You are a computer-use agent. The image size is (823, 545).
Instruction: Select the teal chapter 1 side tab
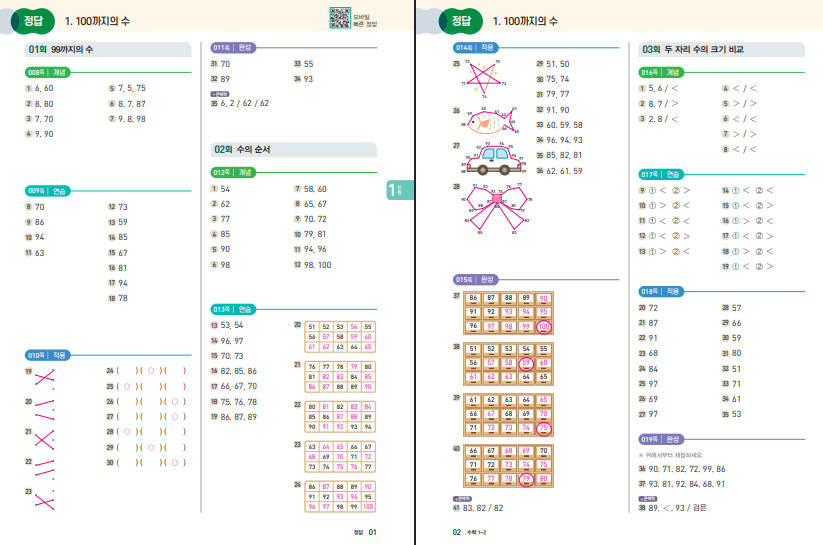click(x=400, y=190)
